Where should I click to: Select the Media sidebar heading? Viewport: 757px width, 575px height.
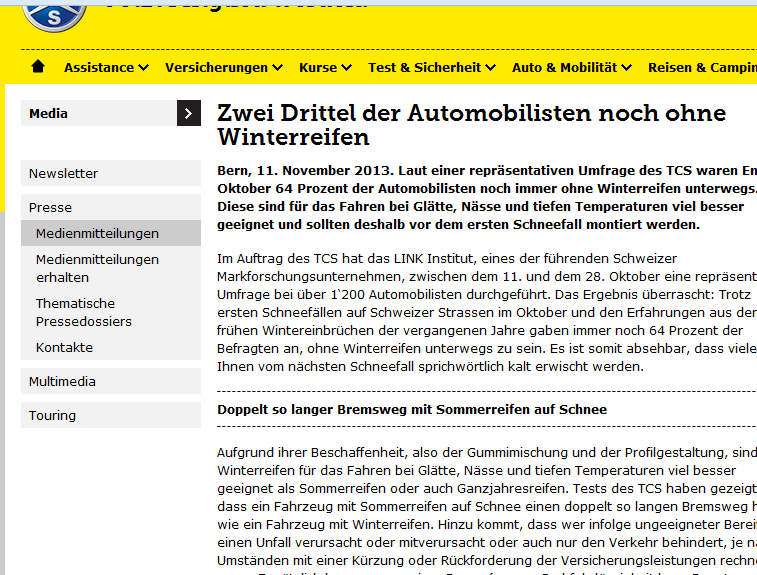(99, 113)
